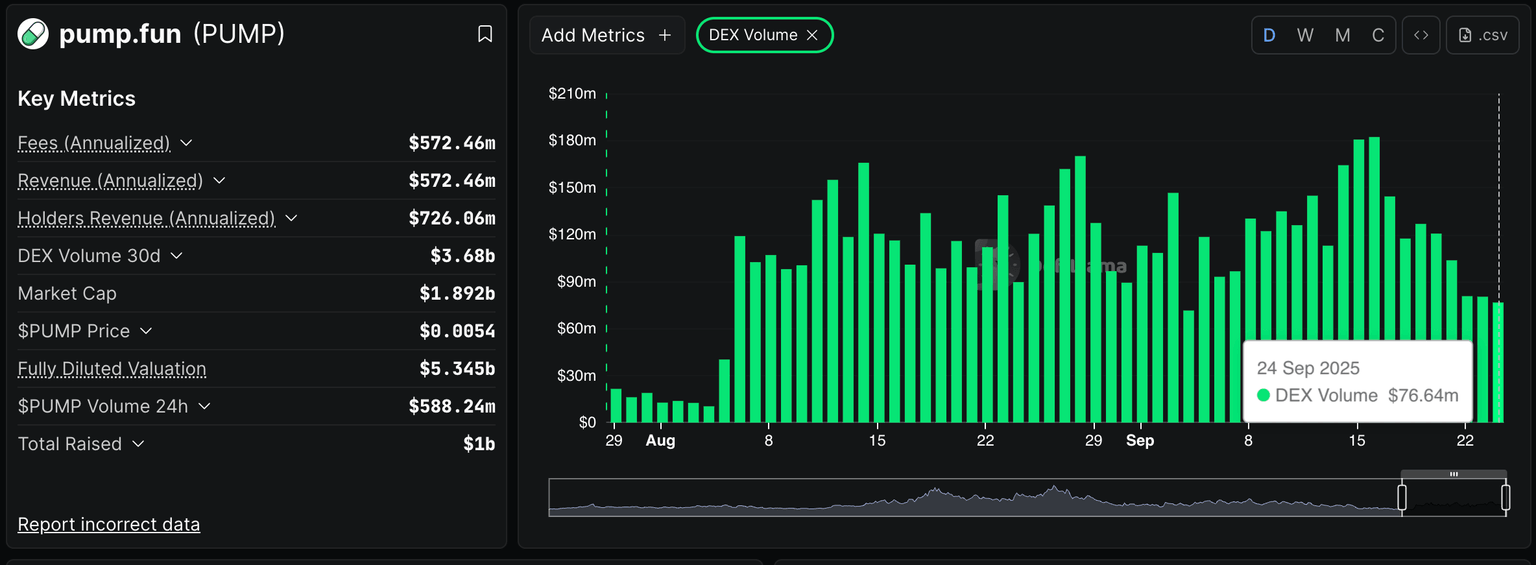Image resolution: width=1536 pixels, height=565 pixels.
Task: Open the embed code icon button
Action: (x=1420, y=35)
